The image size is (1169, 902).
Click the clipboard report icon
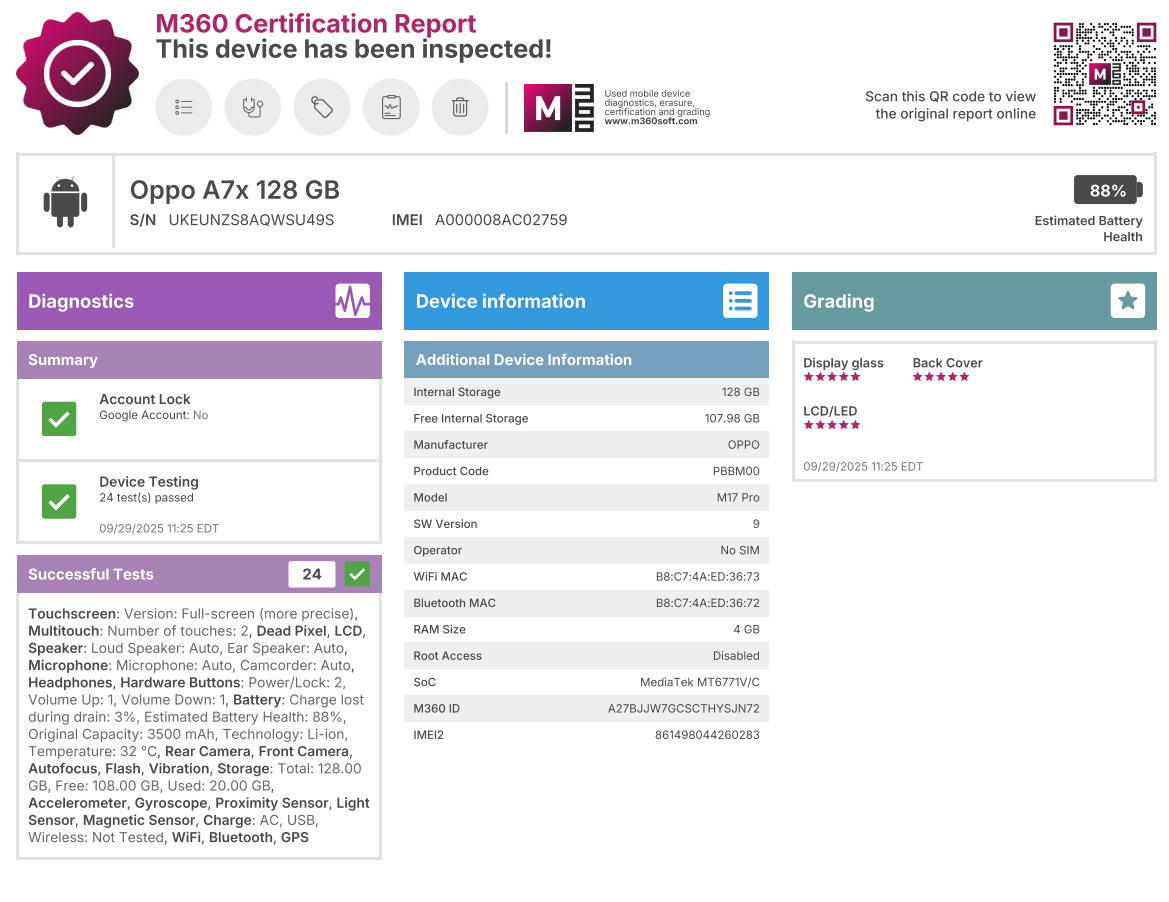(391, 107)
